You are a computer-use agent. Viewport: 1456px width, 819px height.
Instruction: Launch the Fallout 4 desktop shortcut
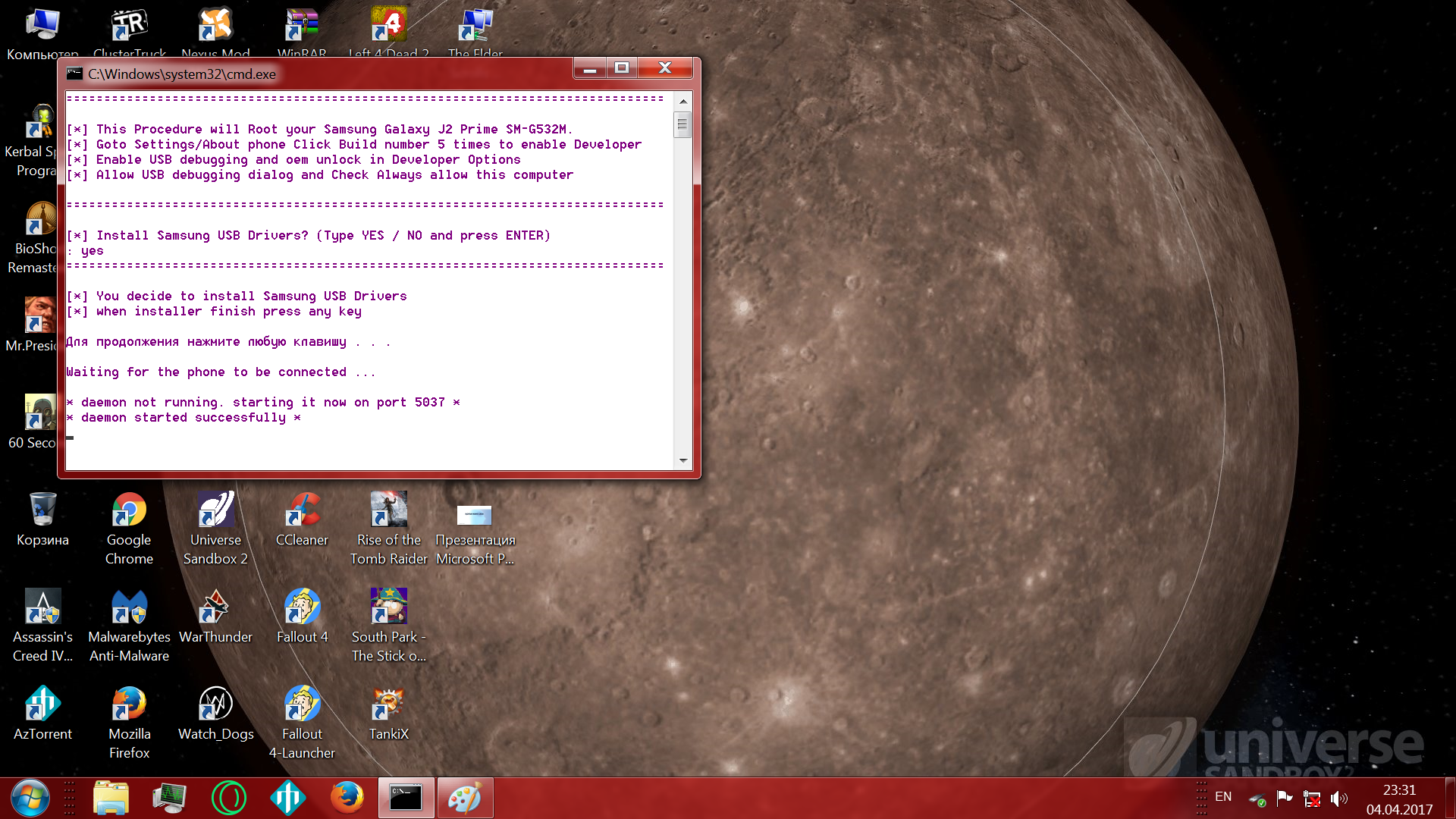(302, 617)
